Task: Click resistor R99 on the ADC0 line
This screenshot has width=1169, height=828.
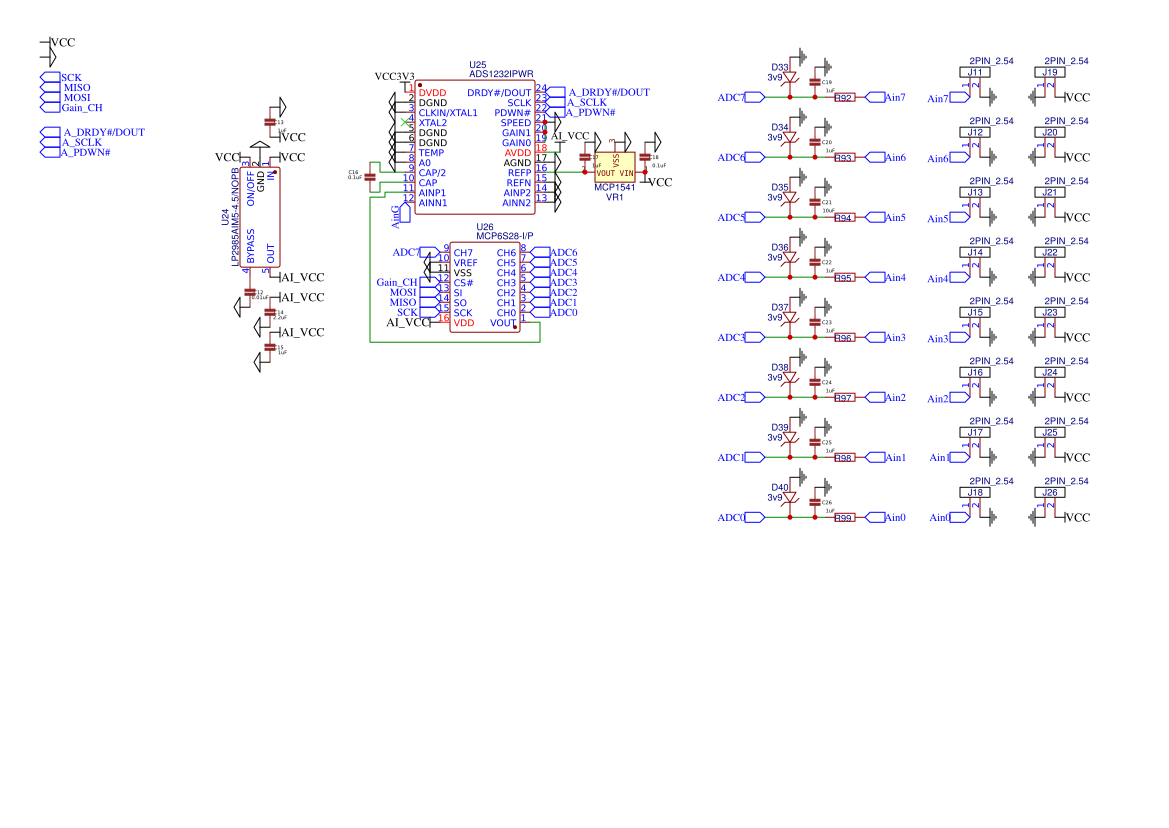Action: pos(843,517)
